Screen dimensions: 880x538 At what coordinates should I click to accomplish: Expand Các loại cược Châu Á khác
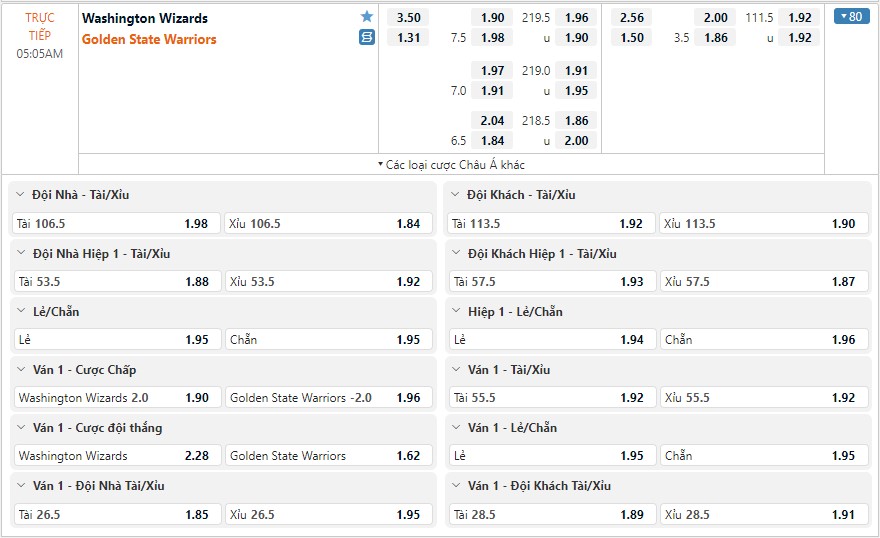click(x=451, y=164)
